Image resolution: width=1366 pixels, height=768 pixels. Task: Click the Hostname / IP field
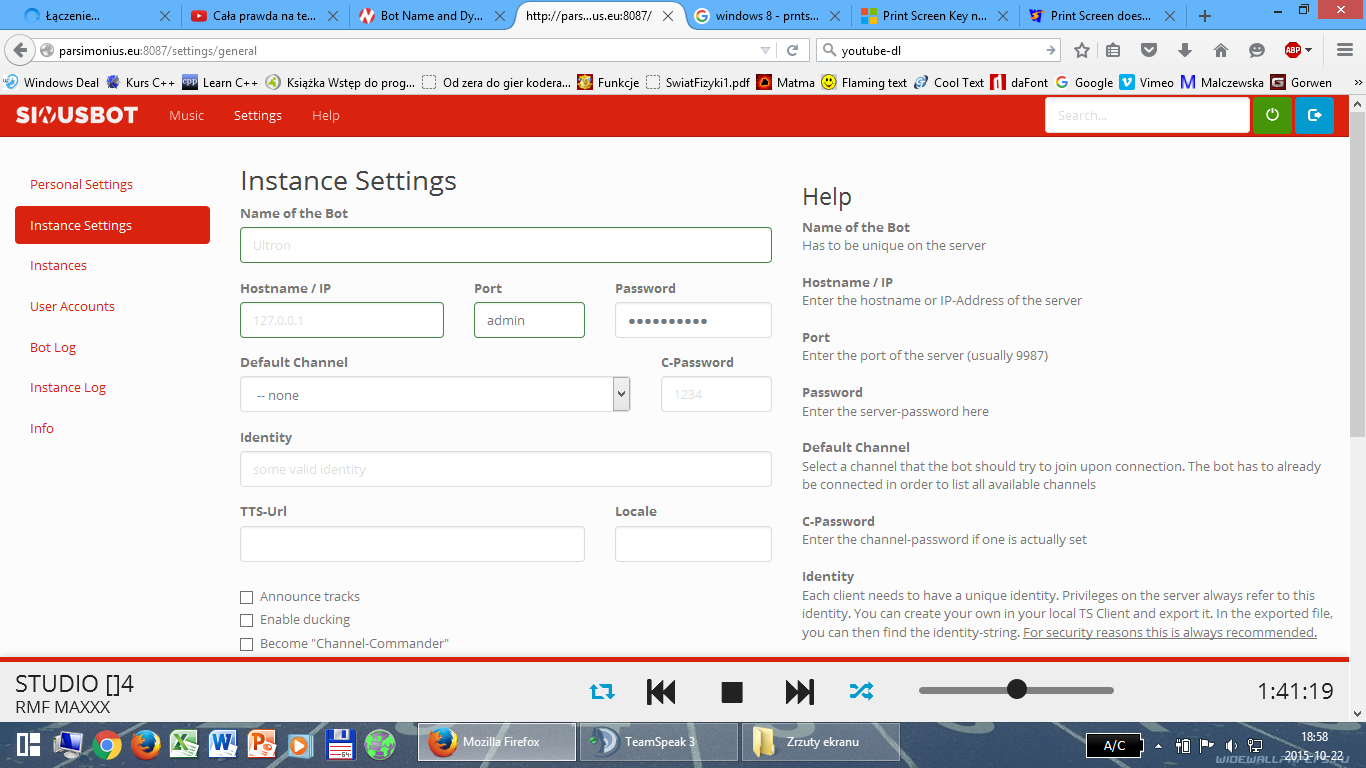pyautogui.click(x=342, y=320)
